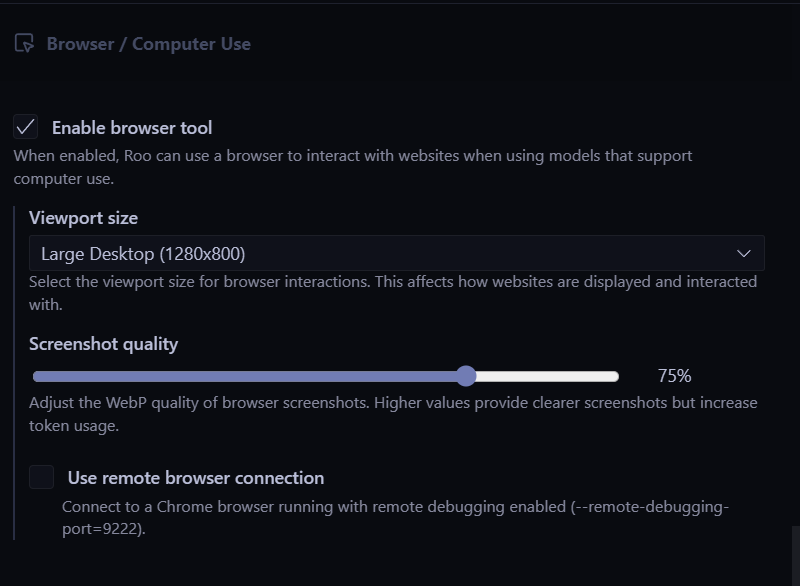800x586 pixels.
Task: Click the chevron arrow on the viewport selector
Action: tap(743, 253)
